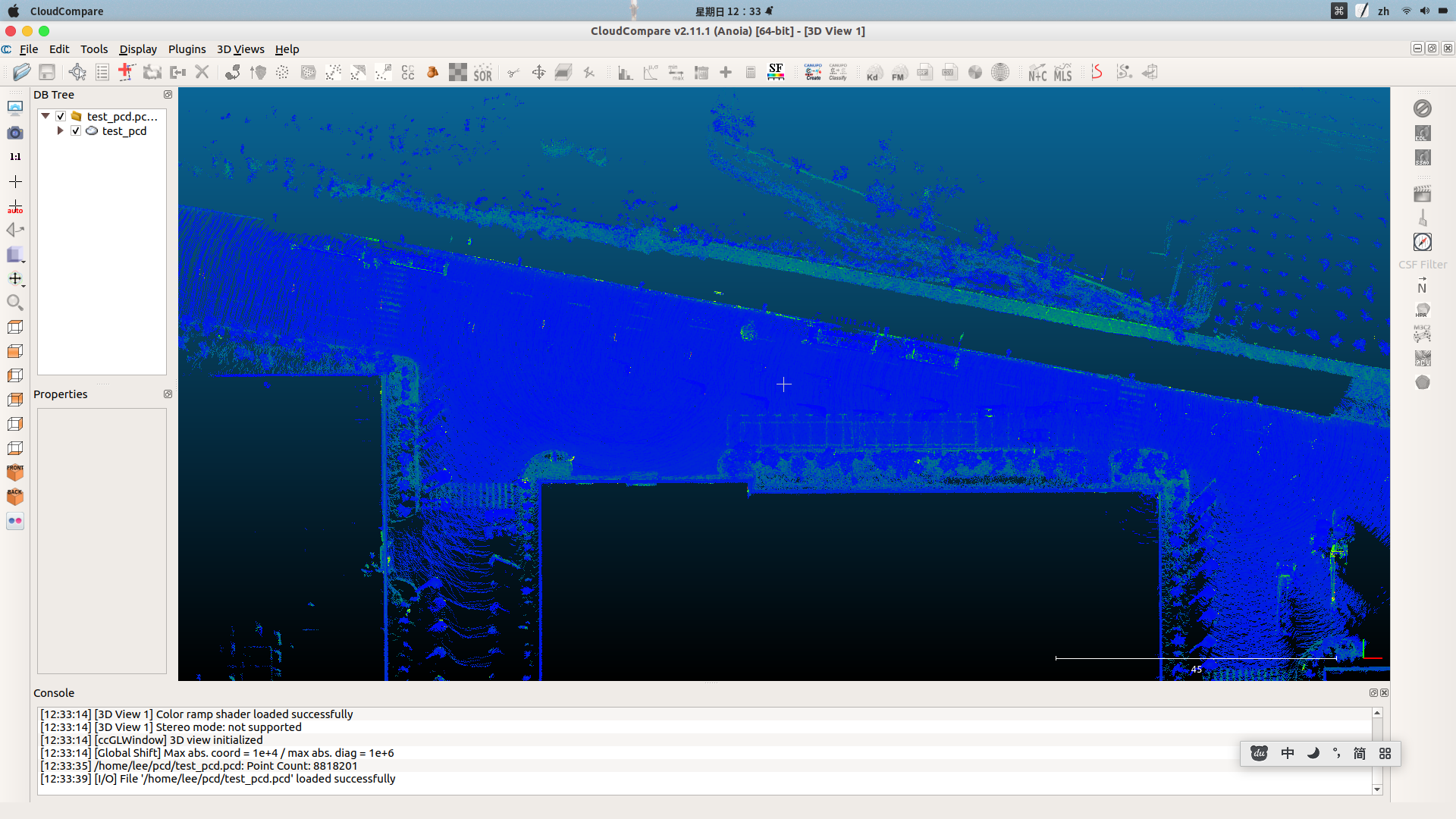The height and width of the screenshot is (819, 1456).
Task: Click the checkerboard sample points icon
Action: click(x=458, y=72)
